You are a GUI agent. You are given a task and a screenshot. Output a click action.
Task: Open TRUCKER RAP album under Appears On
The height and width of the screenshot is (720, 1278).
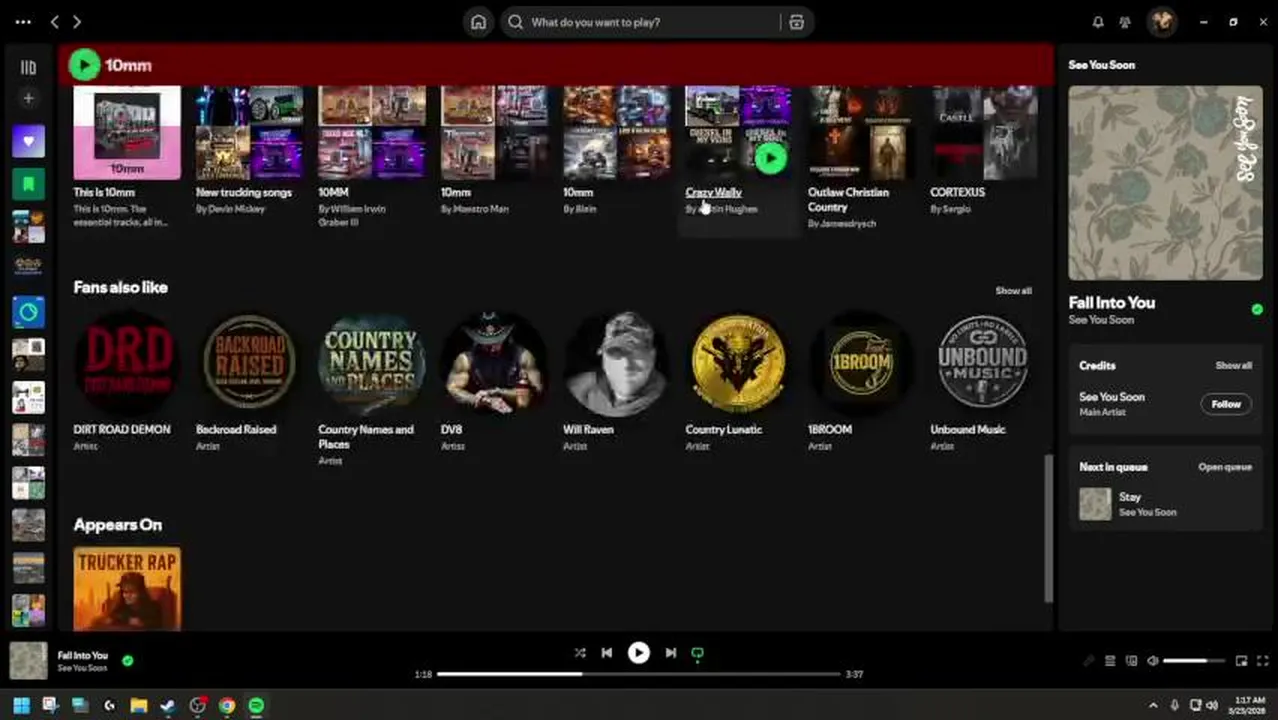pyautogui.click(x=127, y=589)
